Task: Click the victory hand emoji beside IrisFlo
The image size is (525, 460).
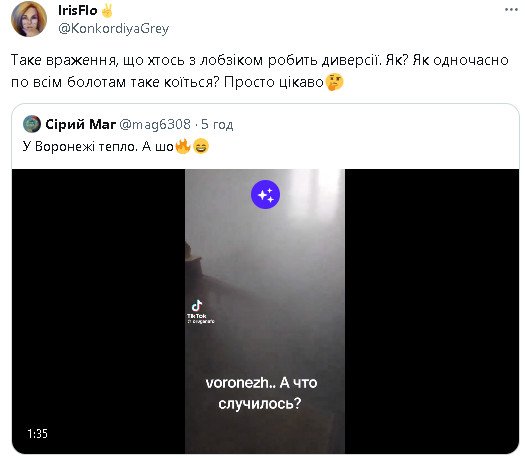Action: point(107,11)
